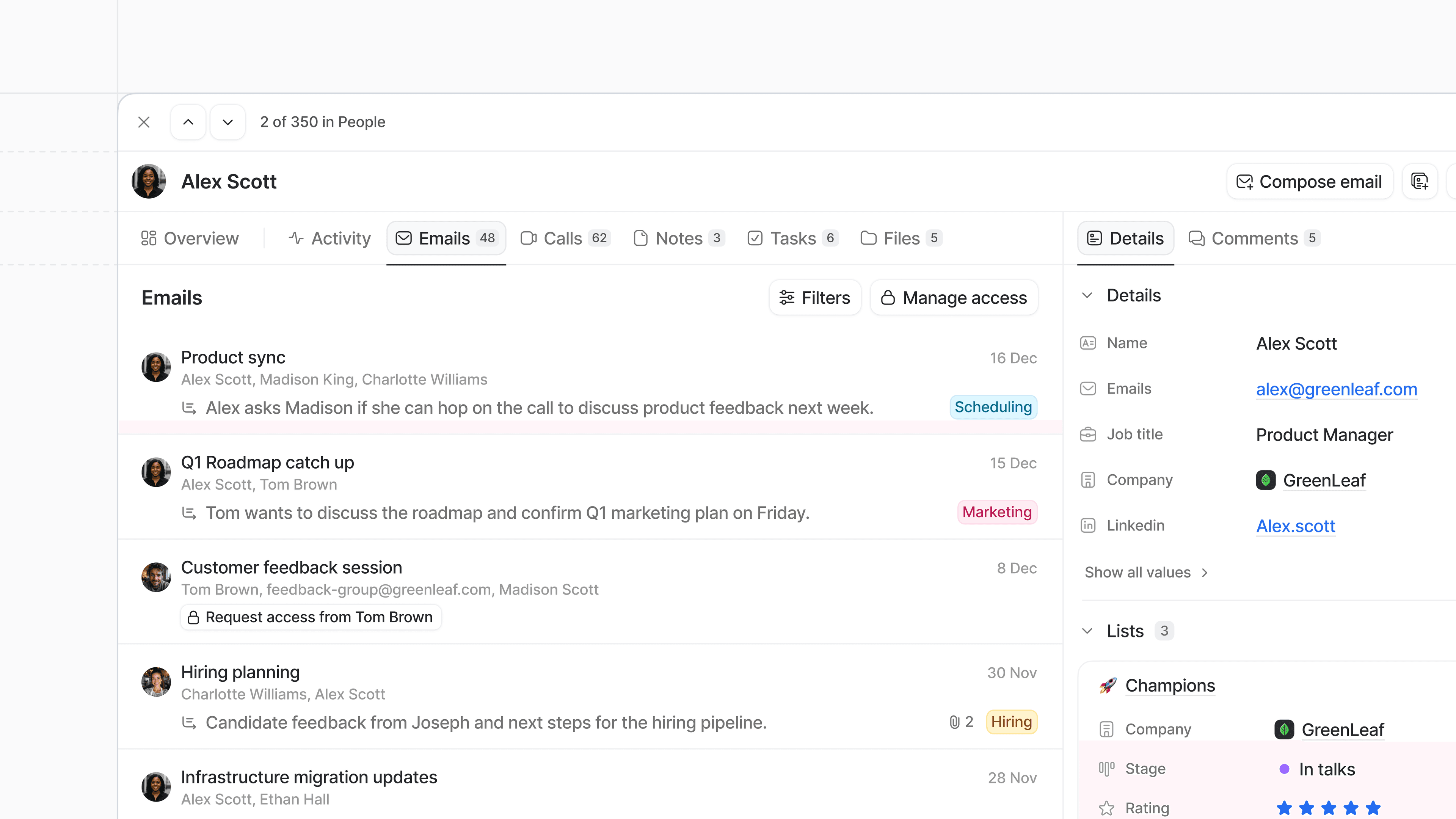
Task: Click the thread summary icon under Product sync
Action: coord(189,408)
